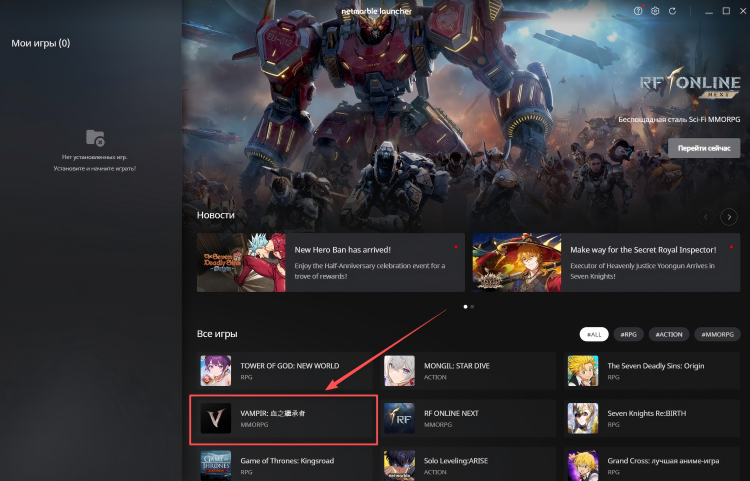The image size is (750, 481).
Task: Click MONGIL: STAR DIVE game icon
Action: 399,371
